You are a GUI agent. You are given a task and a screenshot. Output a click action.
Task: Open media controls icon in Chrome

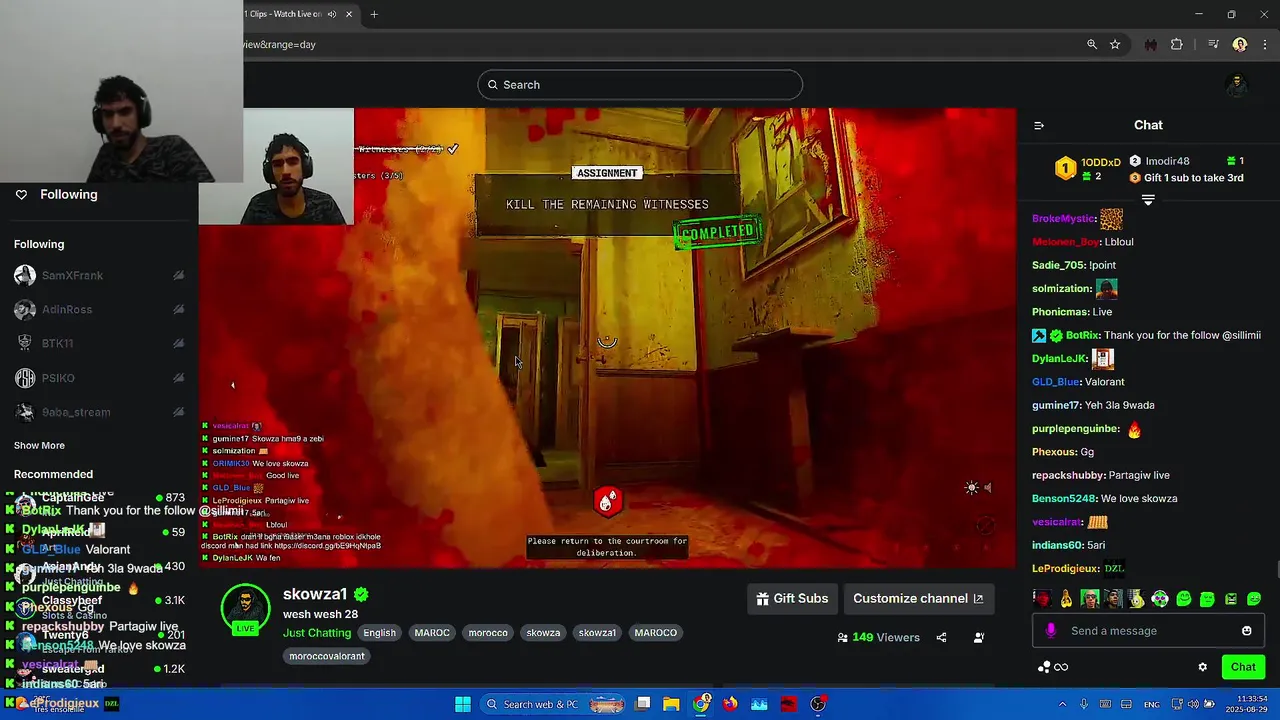(1213, 44)
